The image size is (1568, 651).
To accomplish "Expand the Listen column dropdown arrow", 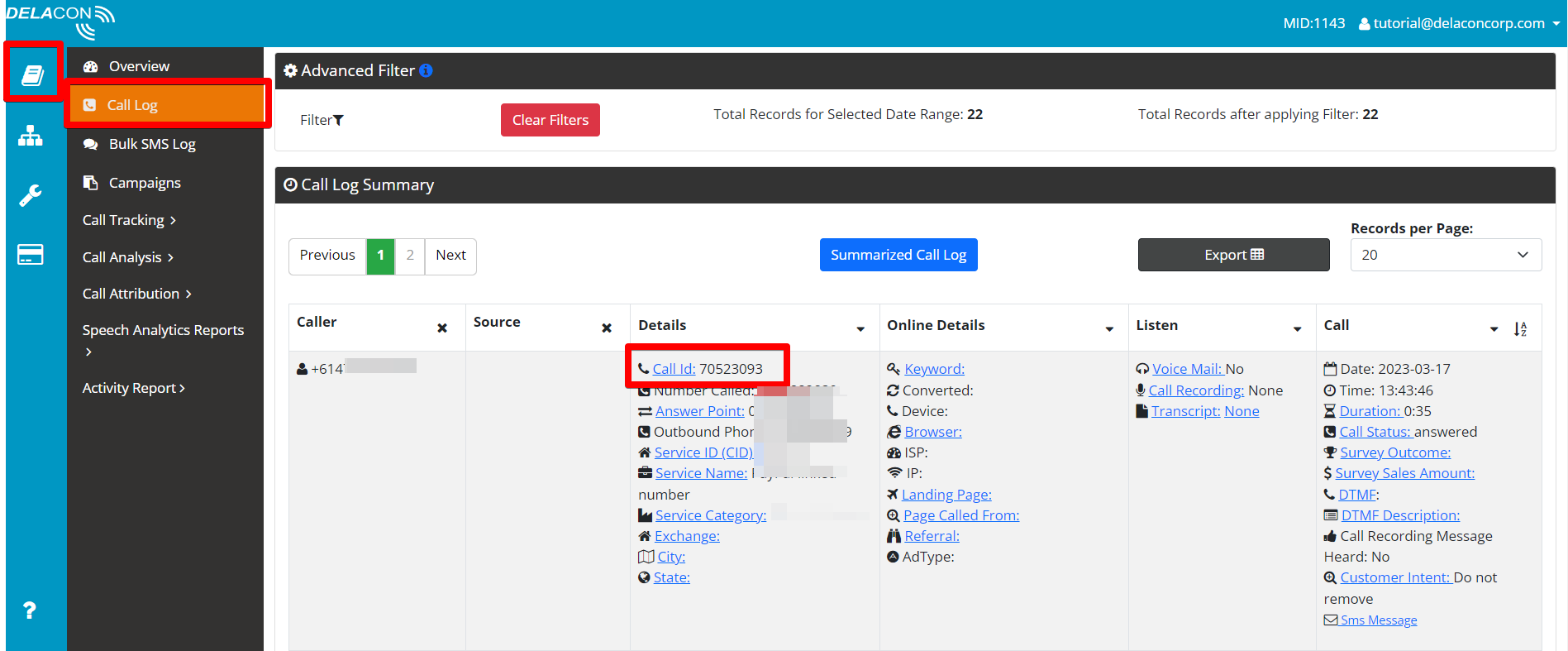I will (x=1298, y=329).
